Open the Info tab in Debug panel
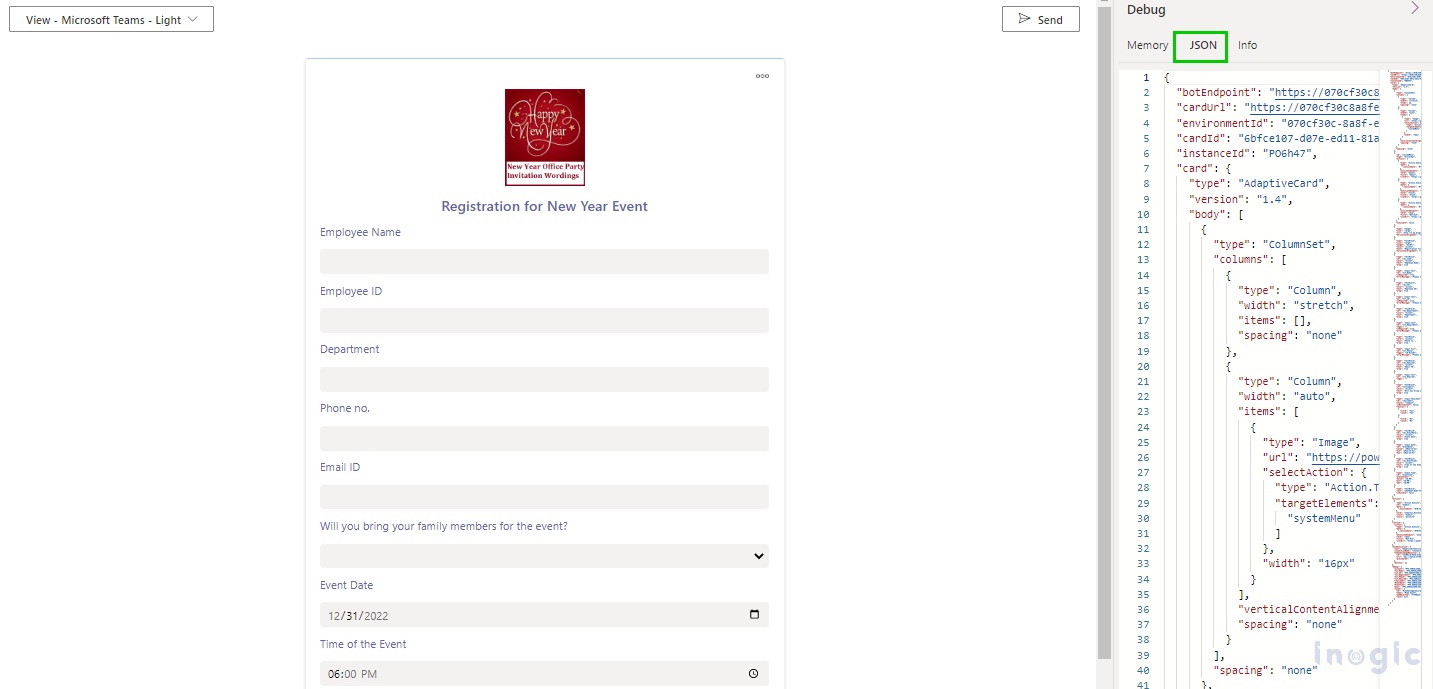Viewport: 1433px width, 689px height. pos(1247,45)
